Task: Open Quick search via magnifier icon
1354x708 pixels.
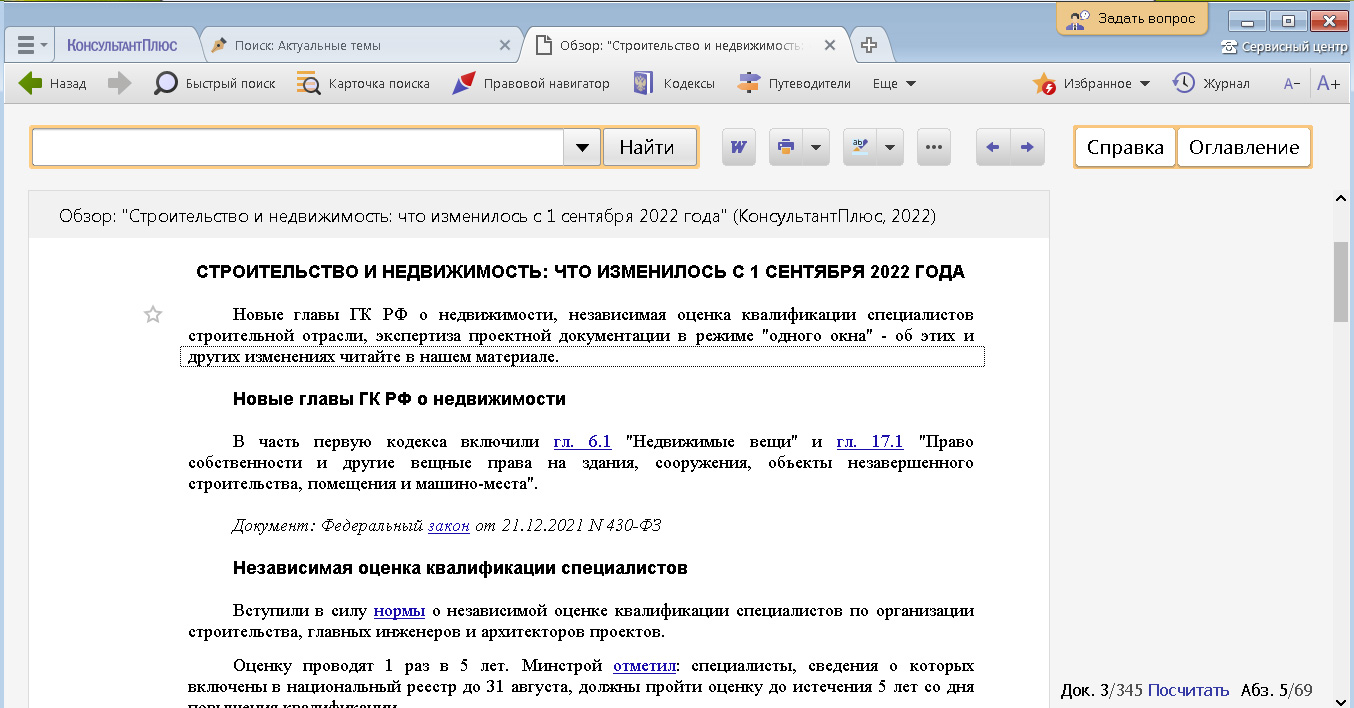Action: pyautogui.click(x=165, y=84)
